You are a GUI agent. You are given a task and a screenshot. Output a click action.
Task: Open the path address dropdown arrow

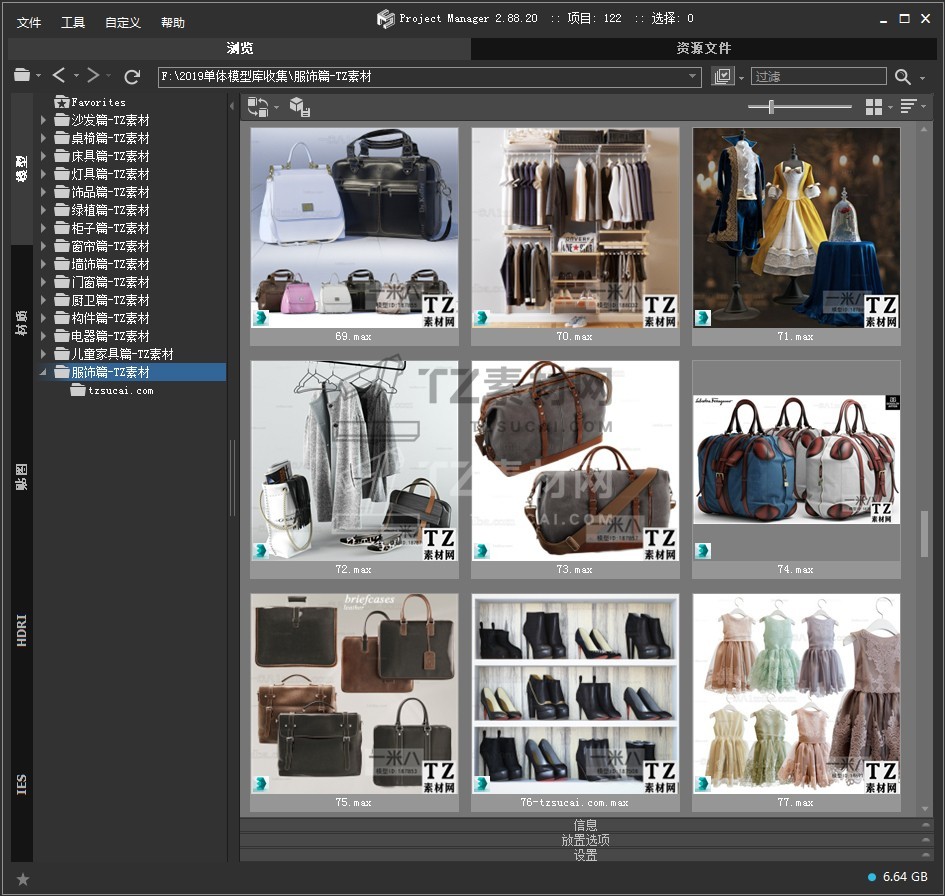click(x=693, y=76)
